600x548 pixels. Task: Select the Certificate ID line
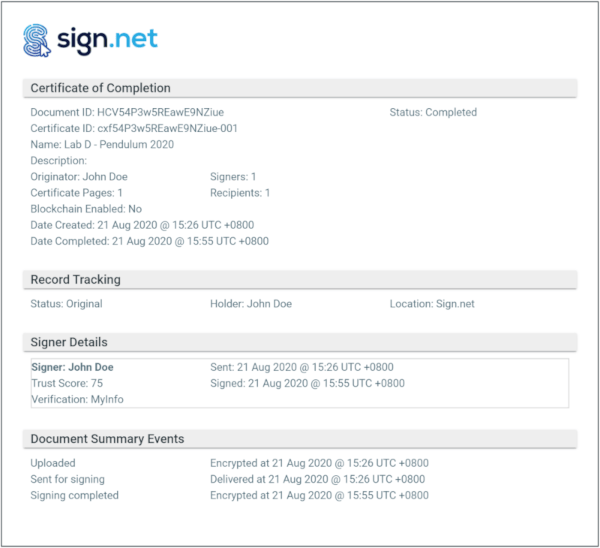[x=134, y=129]
